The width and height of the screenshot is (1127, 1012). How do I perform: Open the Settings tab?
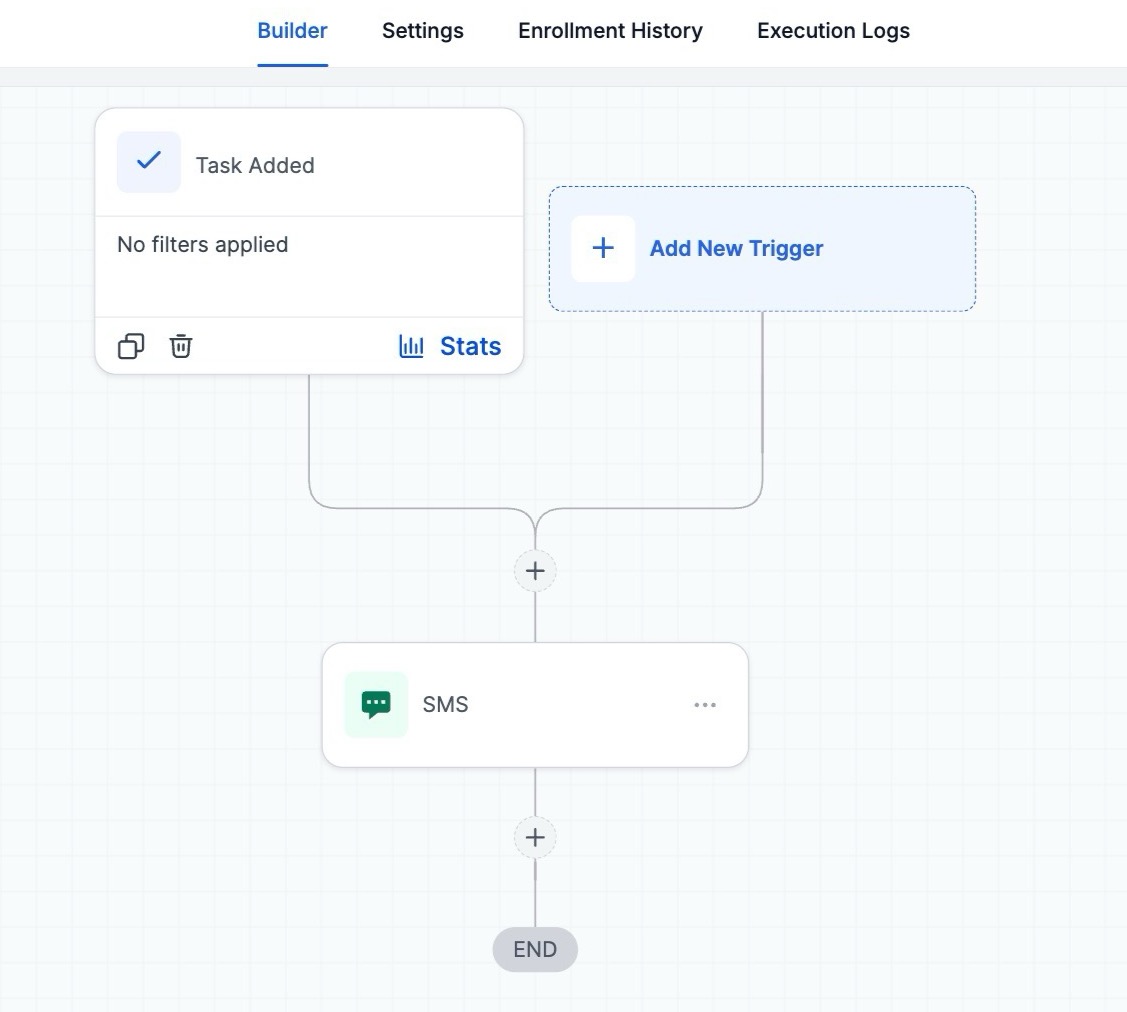tap(422, 31)
